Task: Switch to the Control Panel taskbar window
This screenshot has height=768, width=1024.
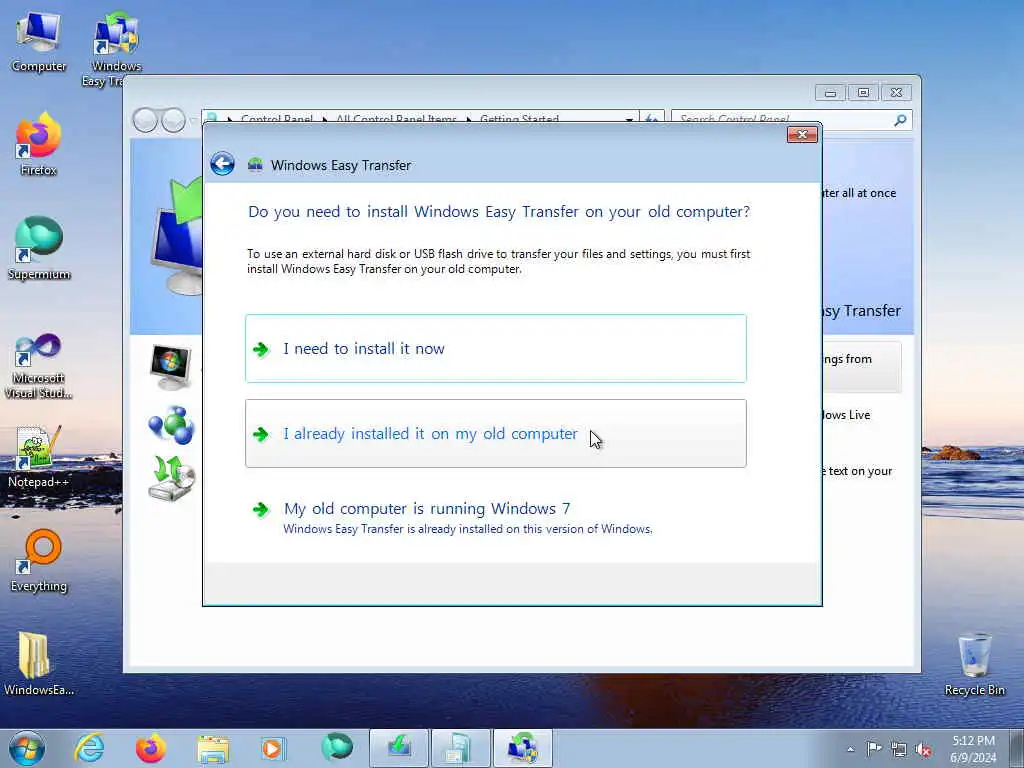Action: 460,748
